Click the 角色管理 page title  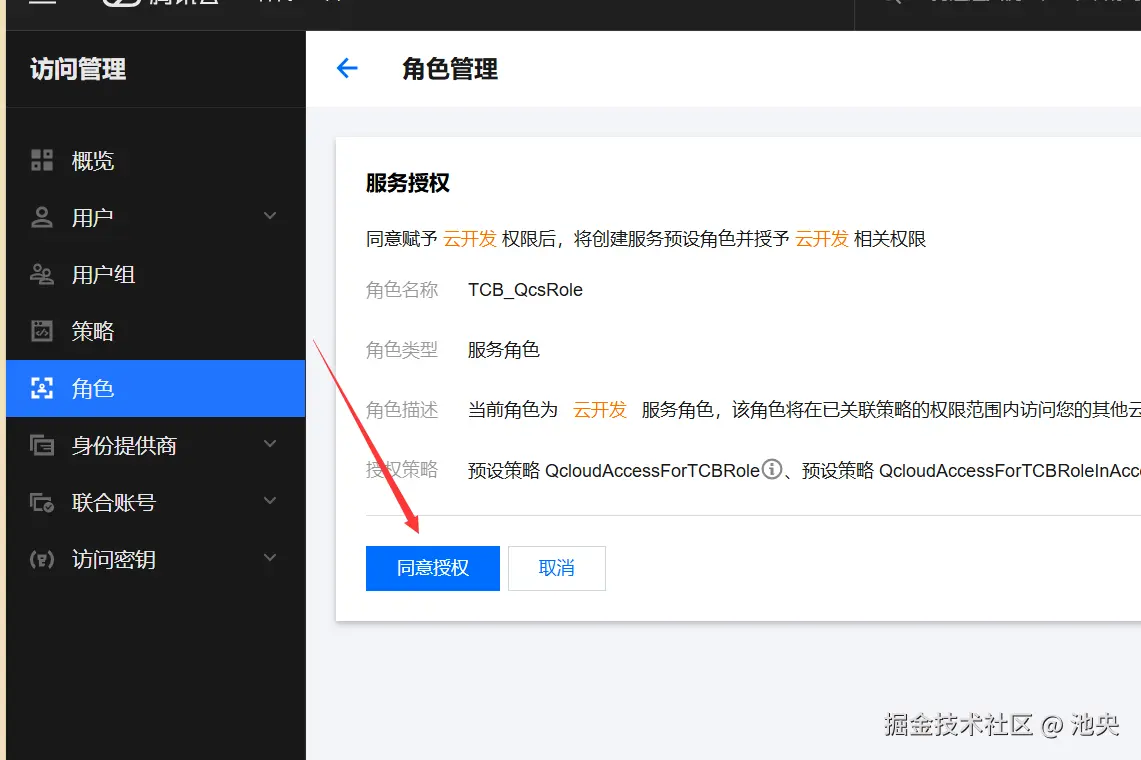pos(450,69)
